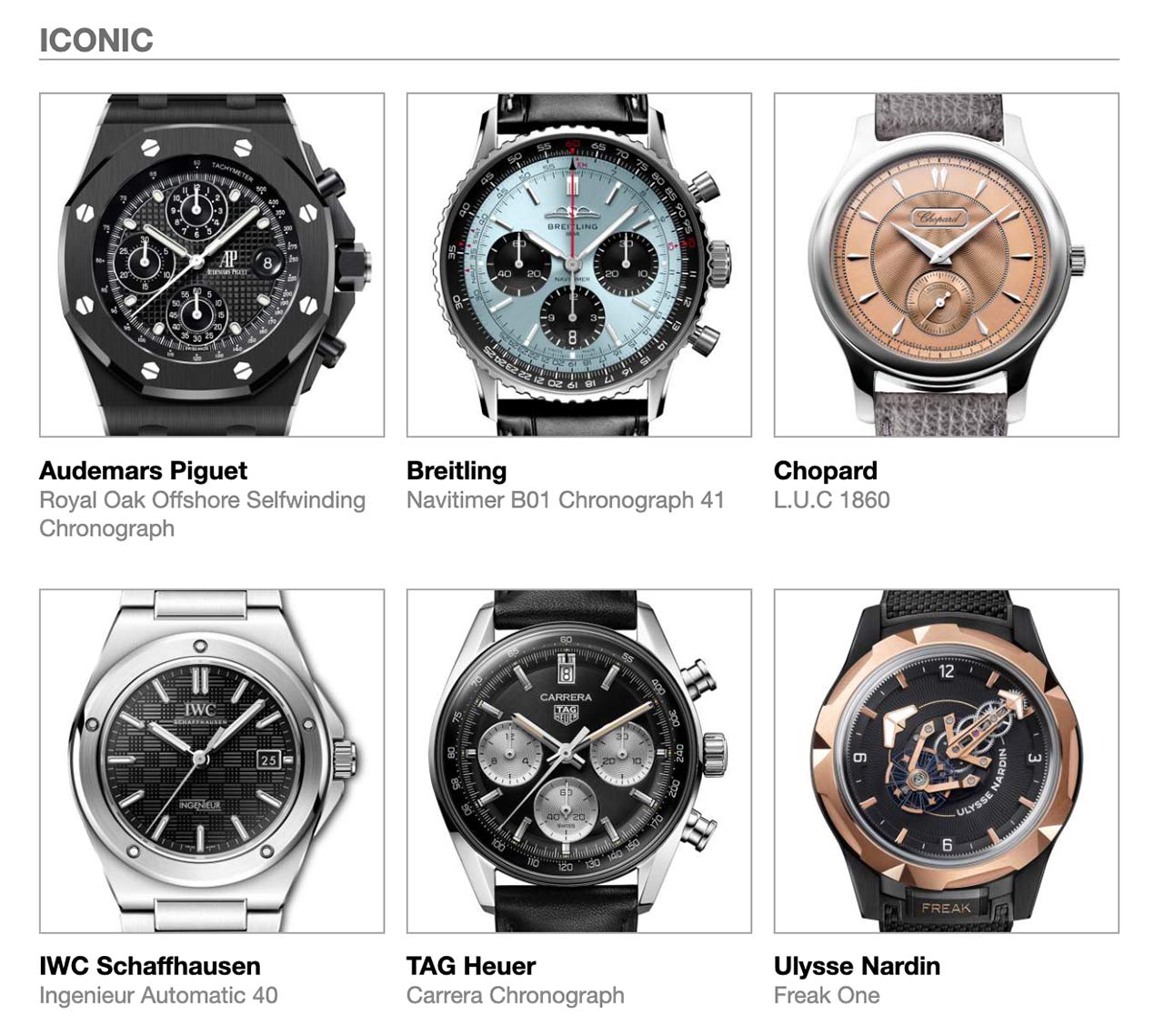Click the Ulysse Nardin brand name

click(857, 966)
